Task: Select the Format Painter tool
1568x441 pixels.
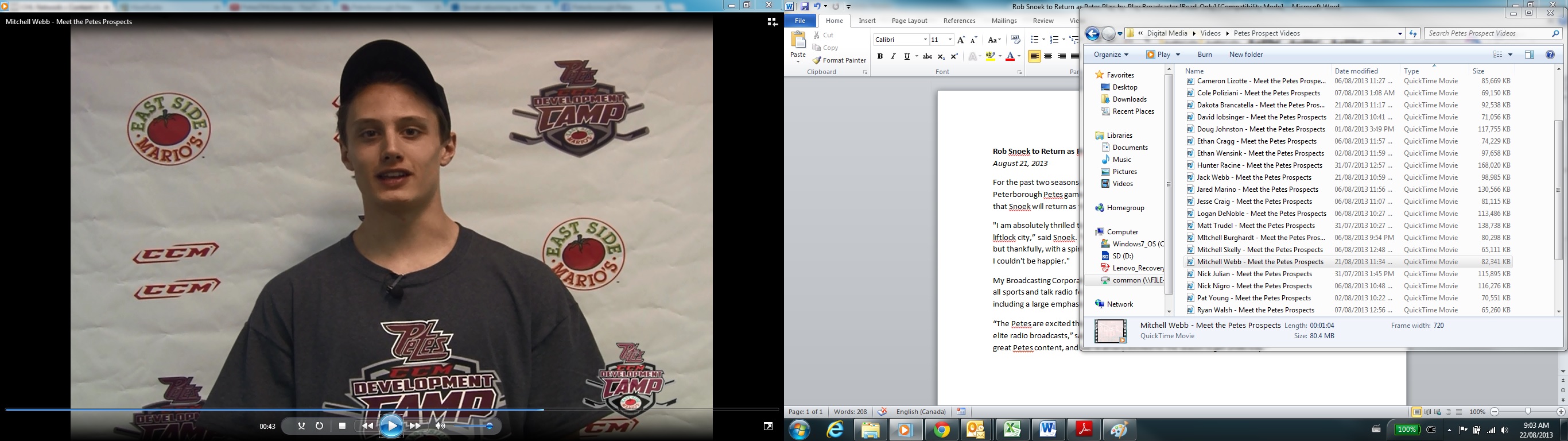Action: pos(840,60)
